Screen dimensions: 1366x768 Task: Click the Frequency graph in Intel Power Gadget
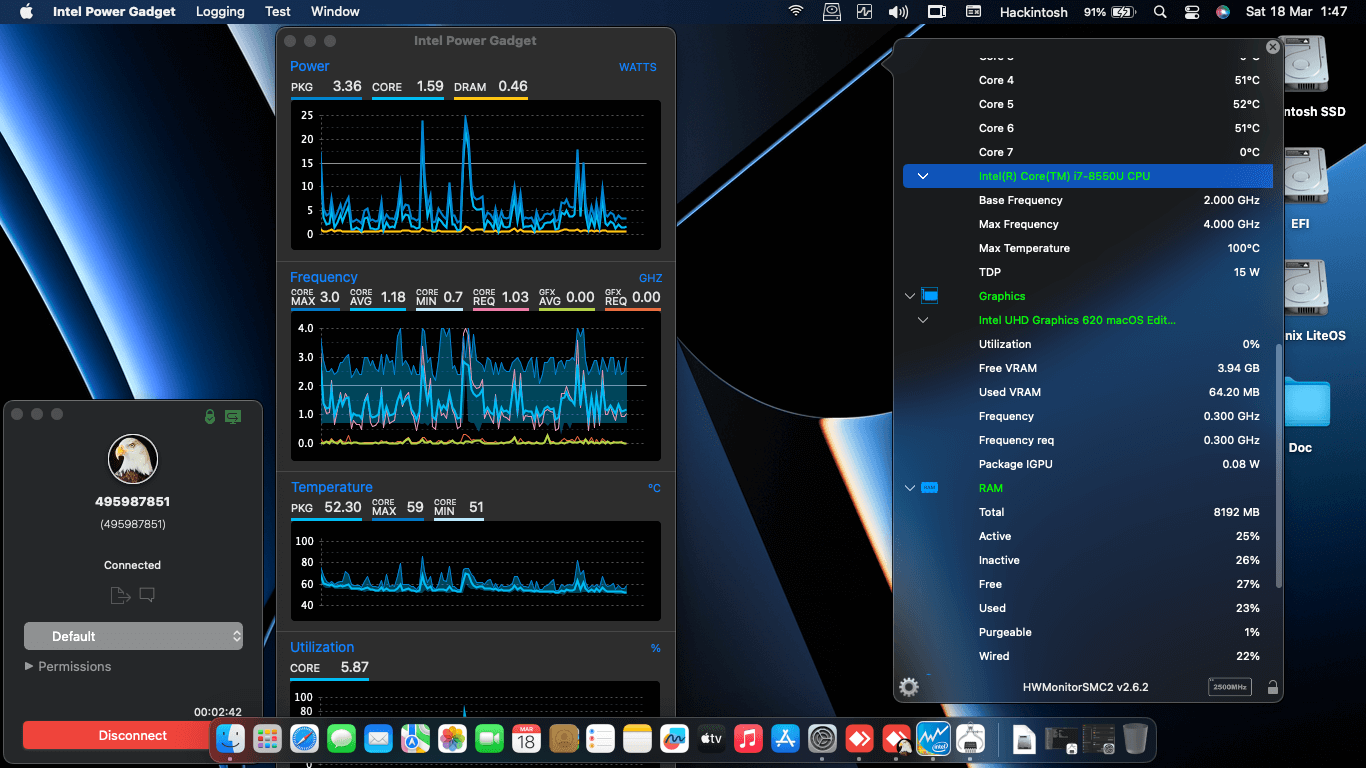coord(475,385)
